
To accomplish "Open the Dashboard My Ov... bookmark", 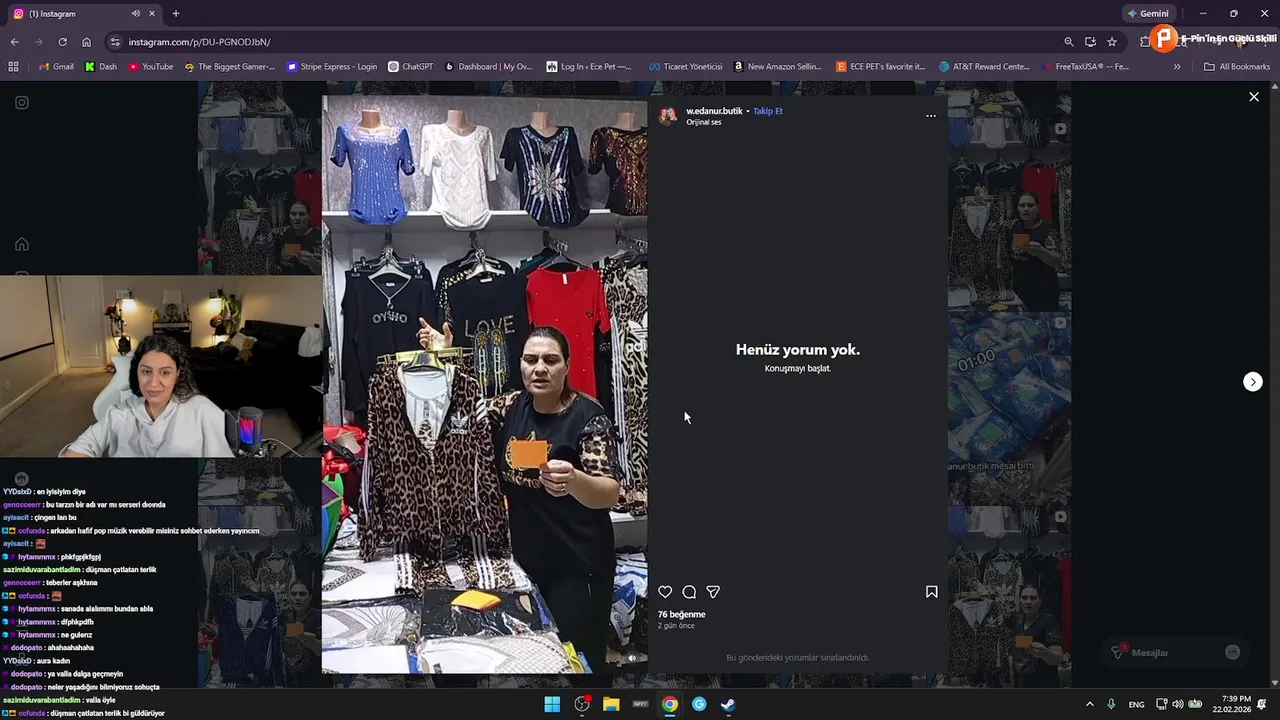I will click(487, 67).
